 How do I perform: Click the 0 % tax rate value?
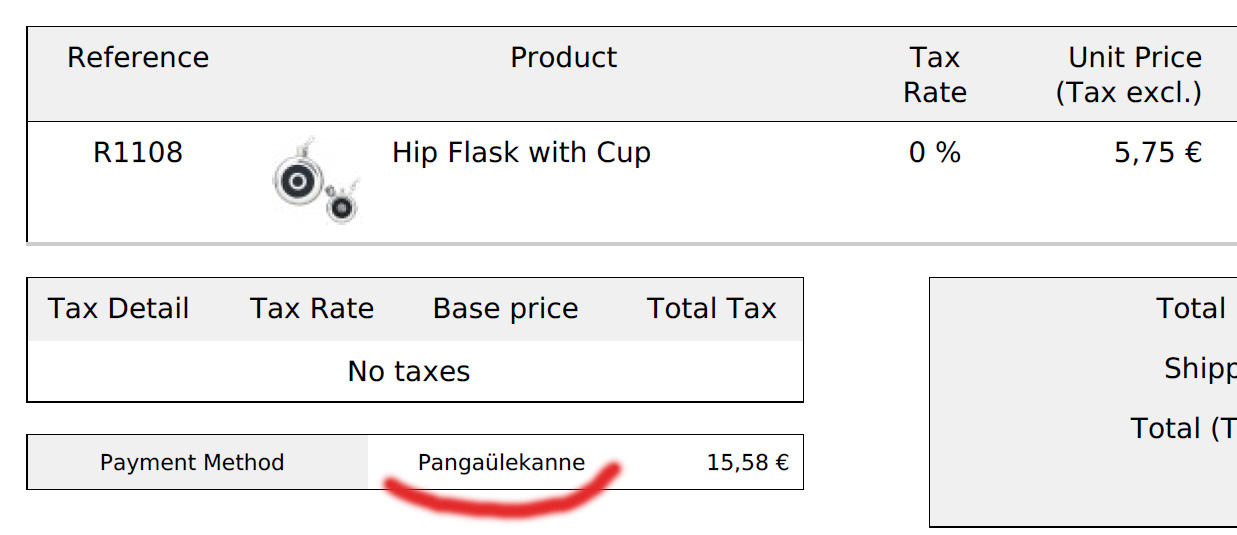pyautogui.click(x=935, y=153)
